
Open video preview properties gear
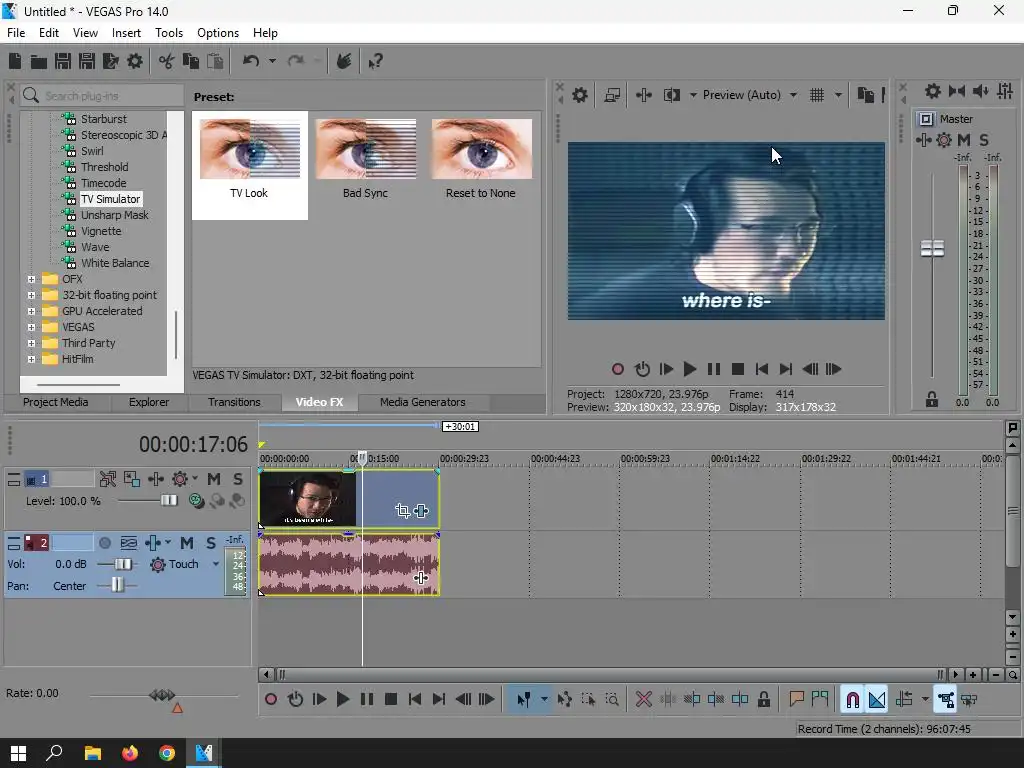(579, 95)
